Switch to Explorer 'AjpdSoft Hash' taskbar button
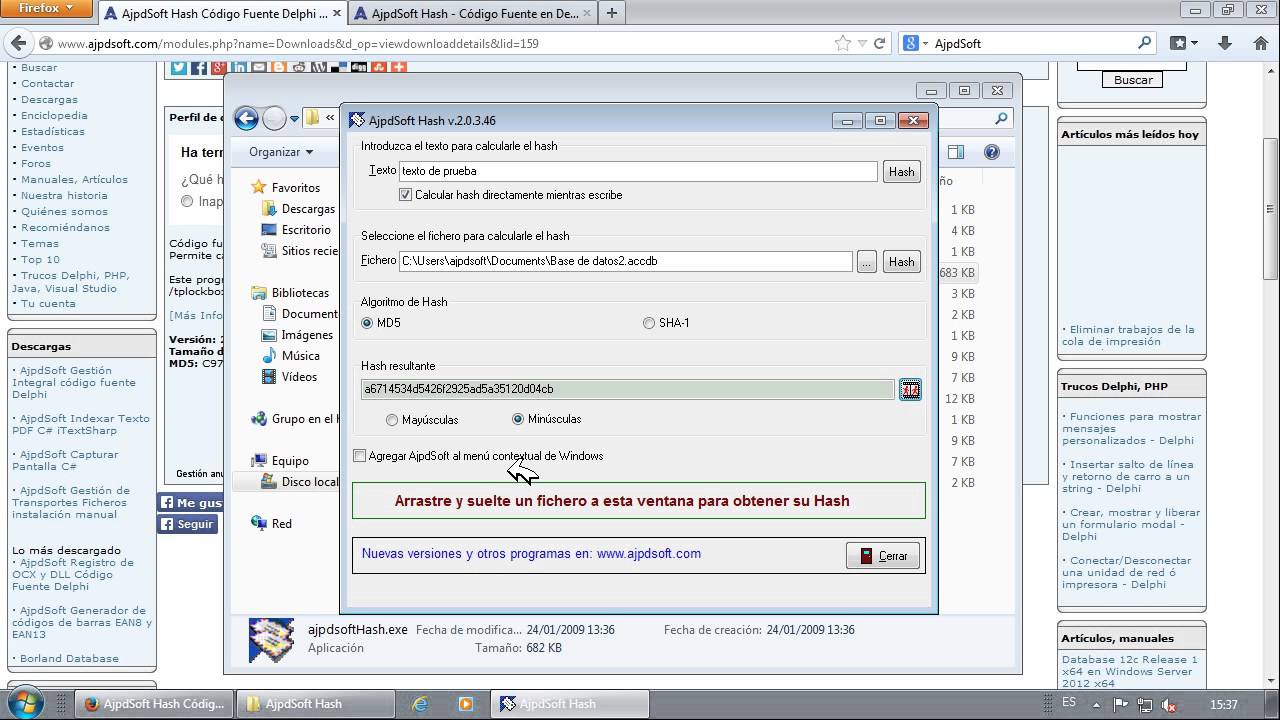This screenshot has height=720, width=1280. coord(315,704)
